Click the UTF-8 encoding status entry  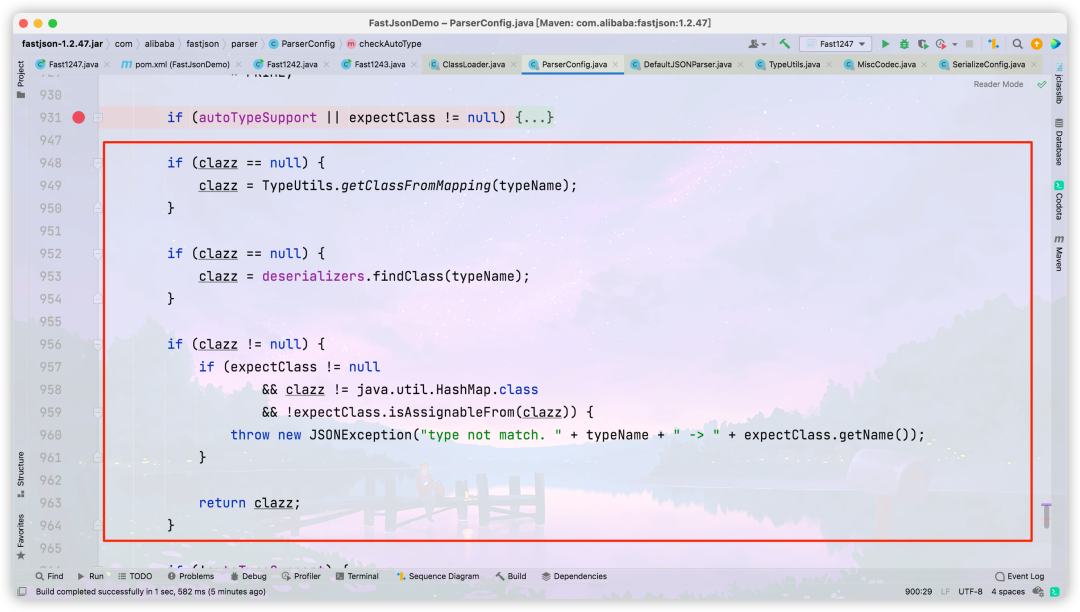point(970,591)
